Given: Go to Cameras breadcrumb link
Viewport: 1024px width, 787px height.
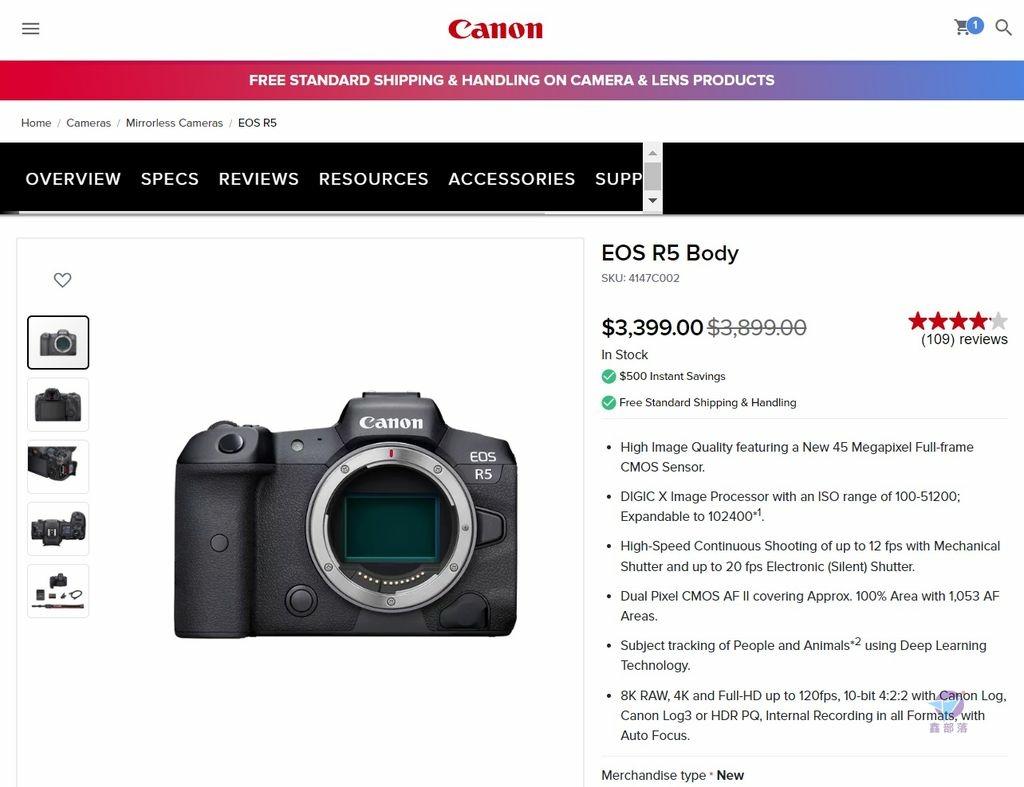Looking at the screenshot, I should tap(89, 123).
